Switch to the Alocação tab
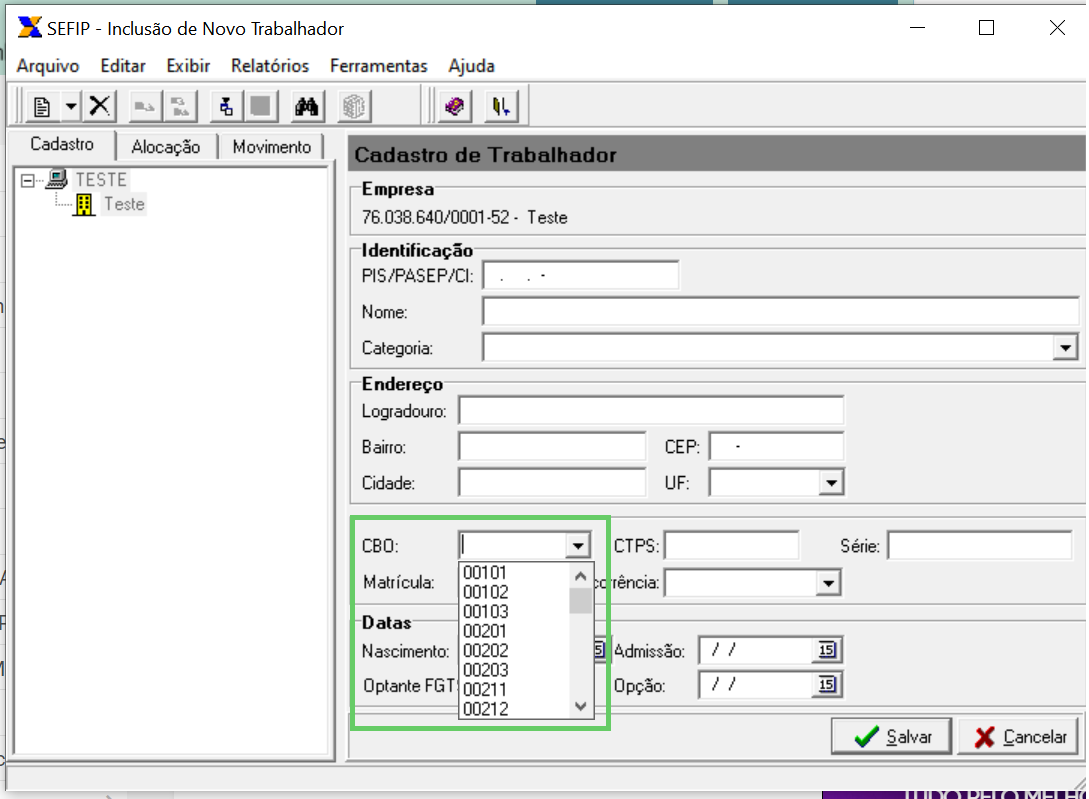This screenshot has width=1089, height=799. coord(166,147)
